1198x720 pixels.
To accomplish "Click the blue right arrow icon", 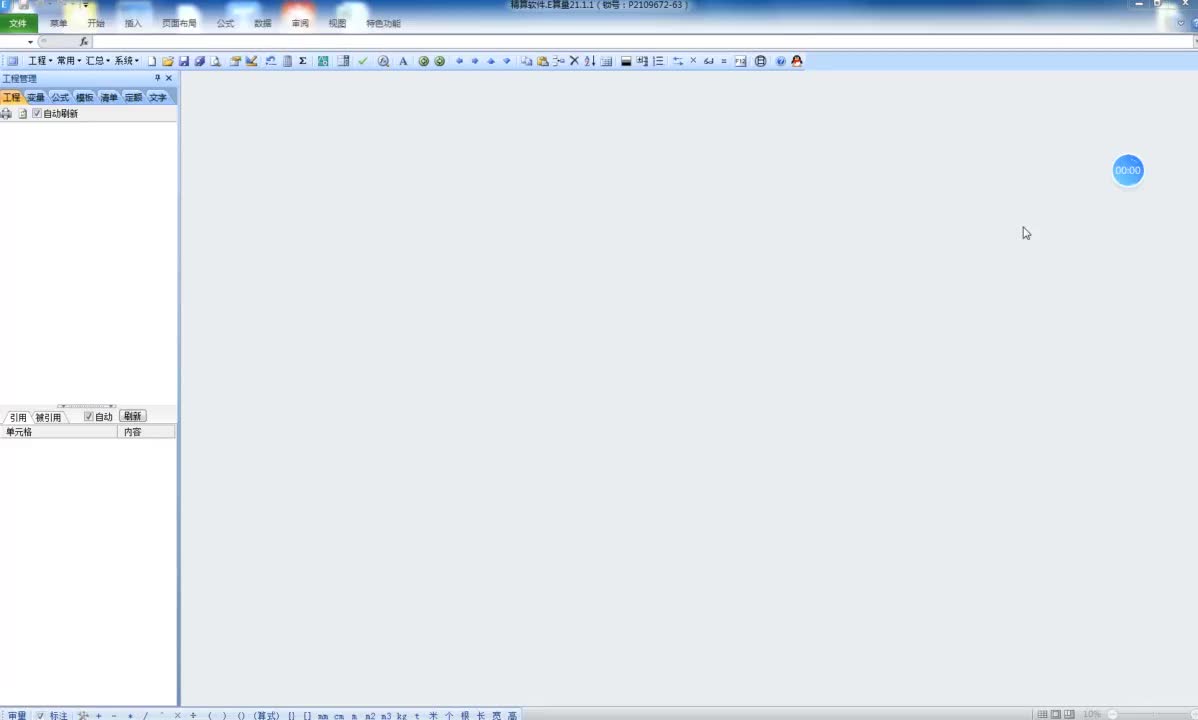I will pyautogui.click(x=475, y=61).
